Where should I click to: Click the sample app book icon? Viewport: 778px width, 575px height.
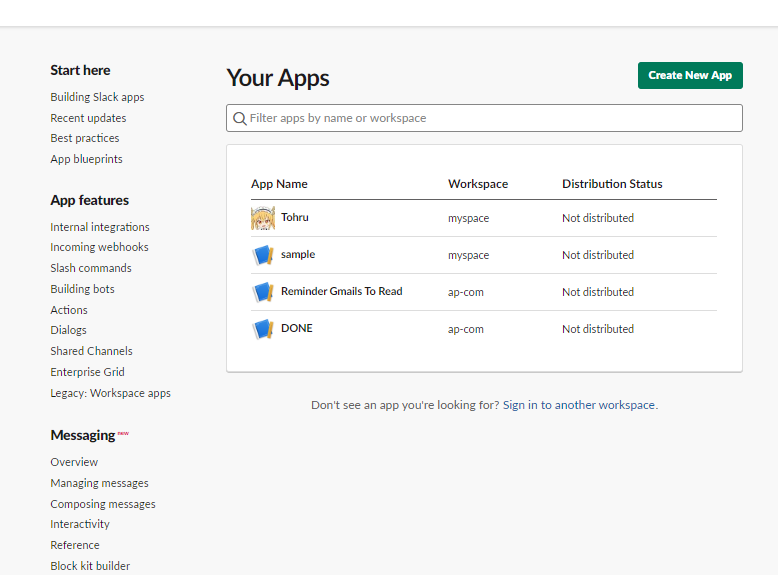[x=262, y=255]
